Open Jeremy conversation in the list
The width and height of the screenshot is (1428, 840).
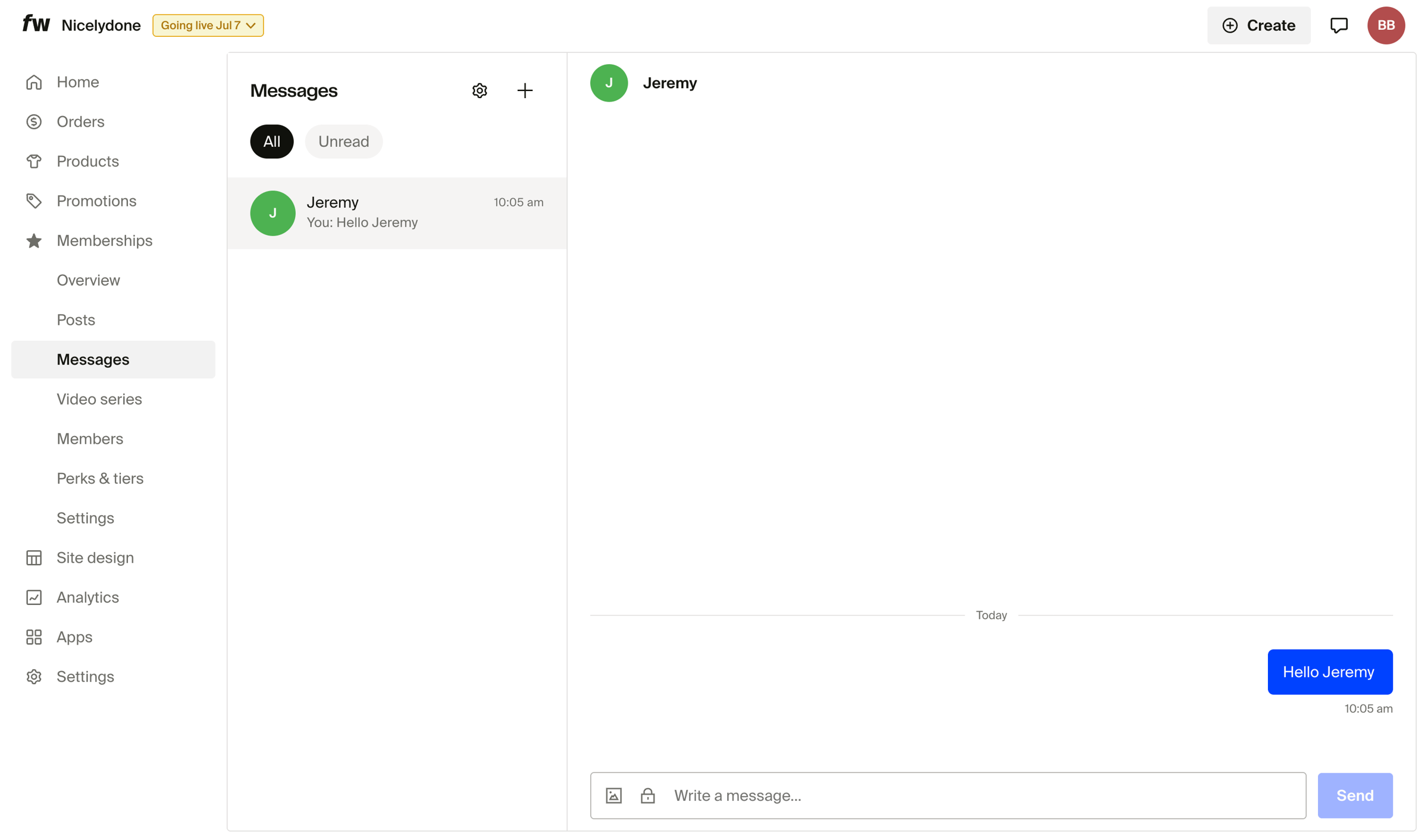397,213
